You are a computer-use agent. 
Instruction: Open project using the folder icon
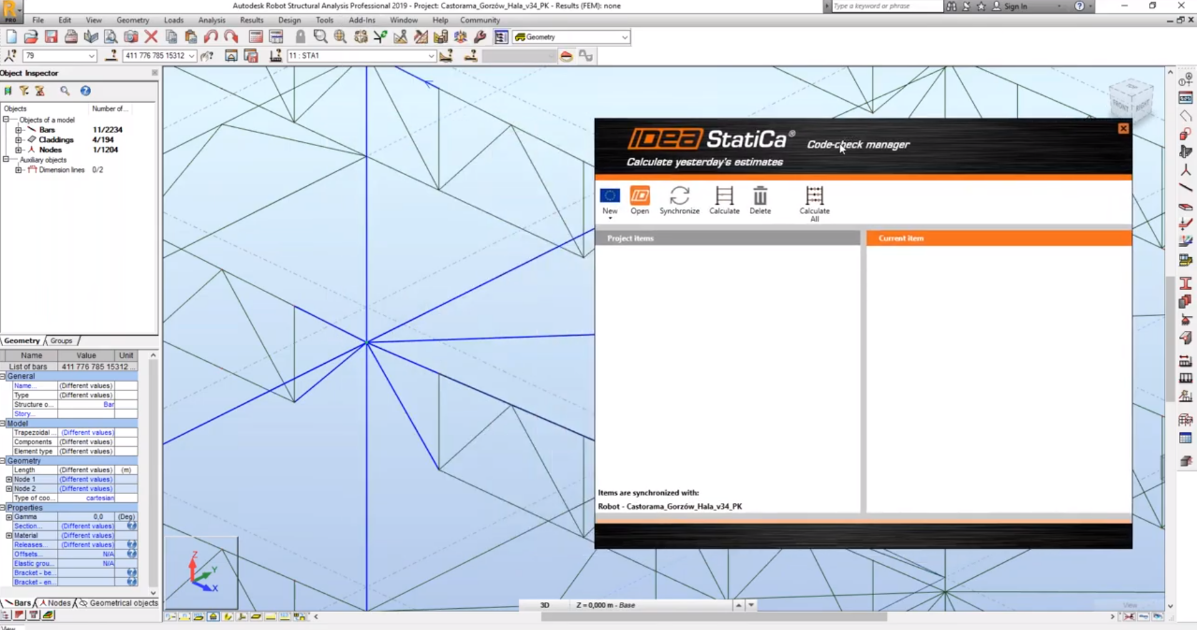pos(31,37)
